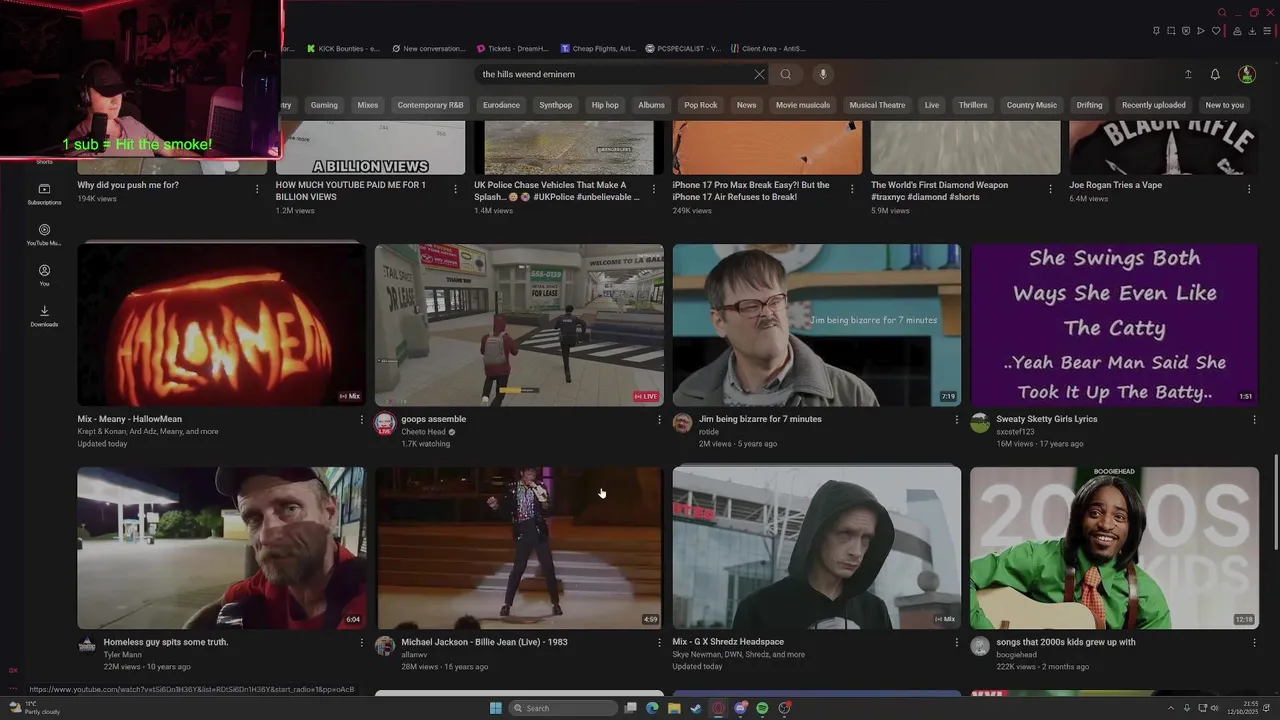Select the Eurodance filter chip

pos(501,105)
